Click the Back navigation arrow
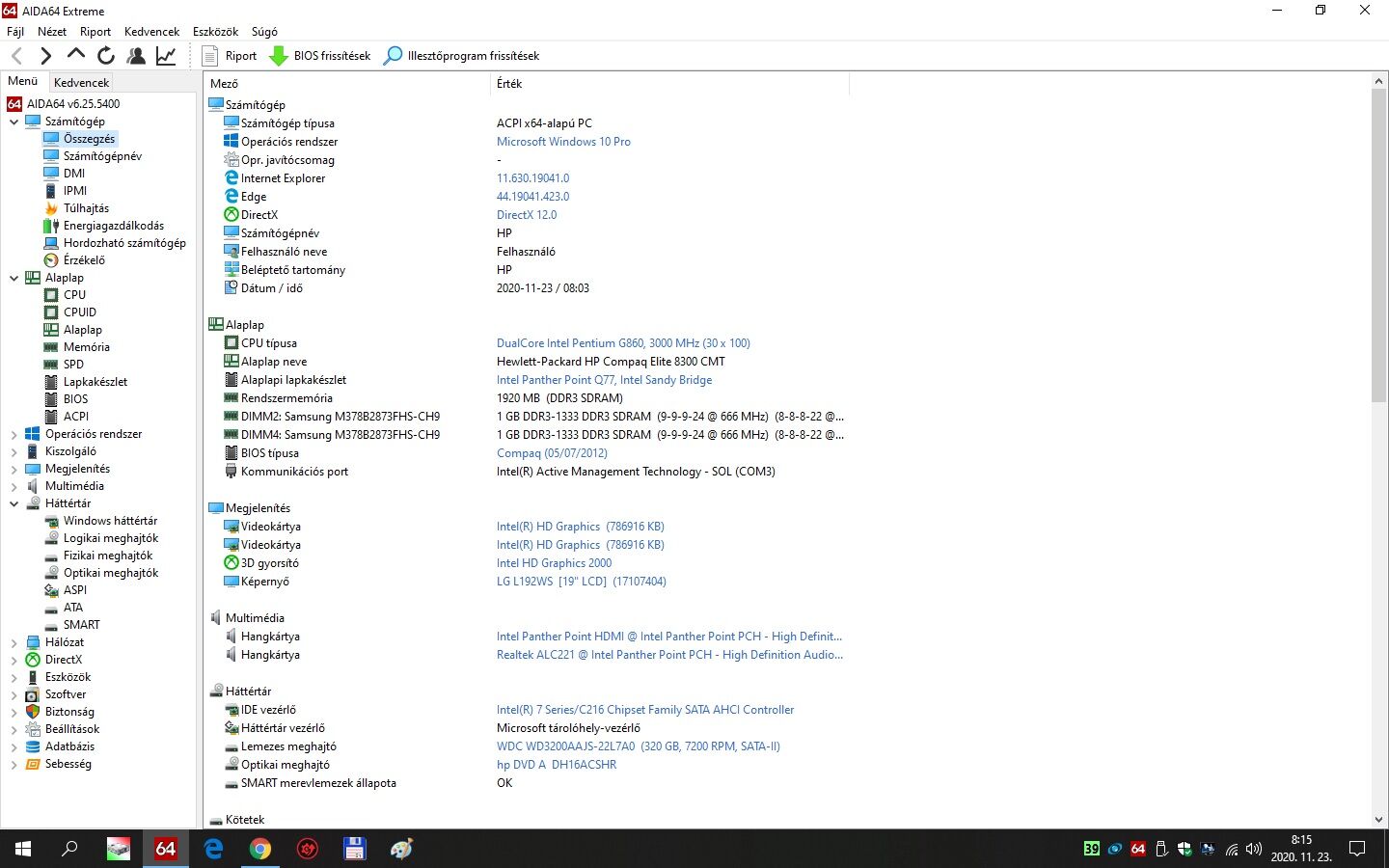Screen dimensions: 1389x868 pyautogui.click(x=16, y=56)
